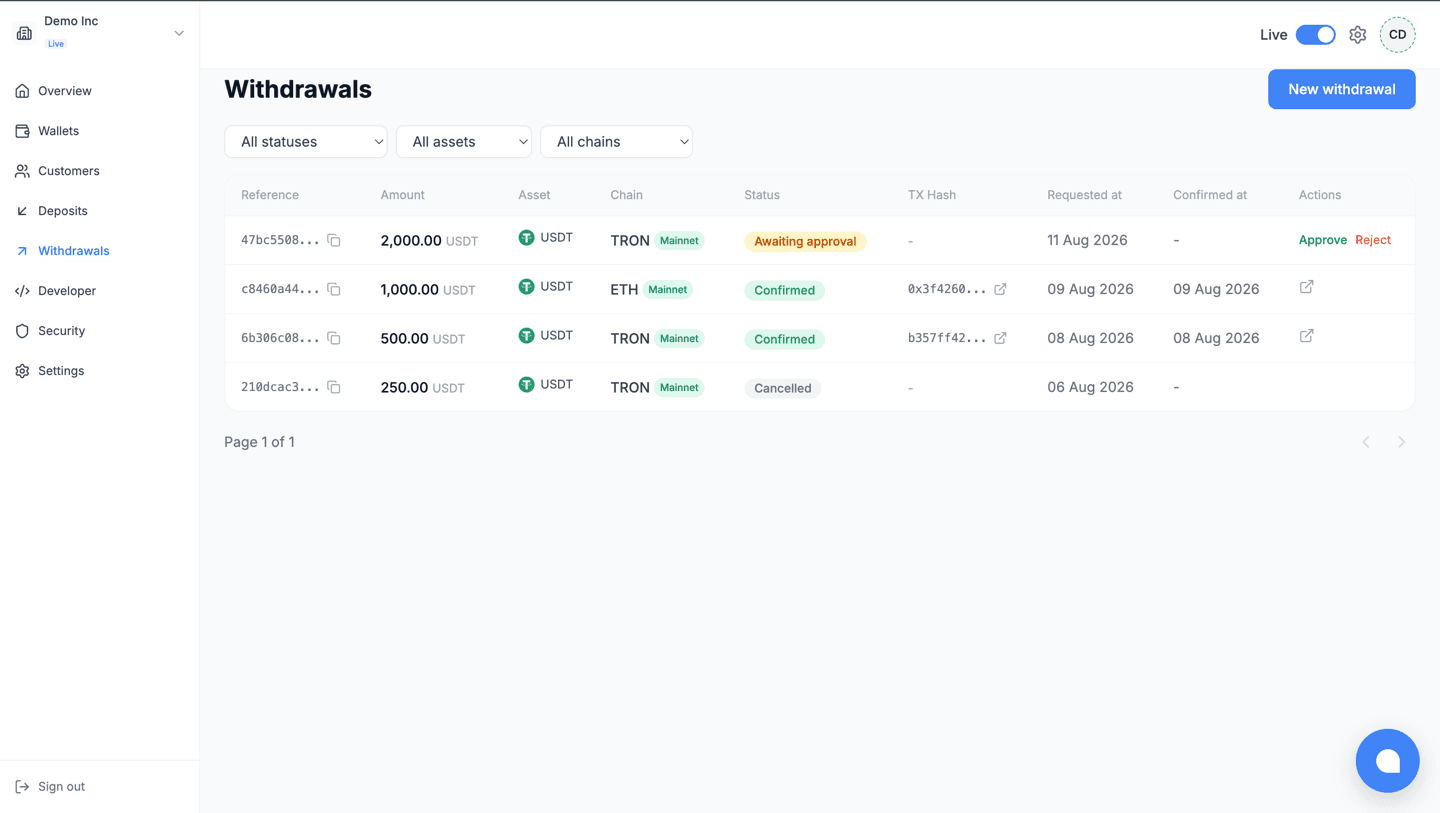The height and width of the screenshot is (813, 1440).
Task: Click the Status column header
Action: coord(762,195)
